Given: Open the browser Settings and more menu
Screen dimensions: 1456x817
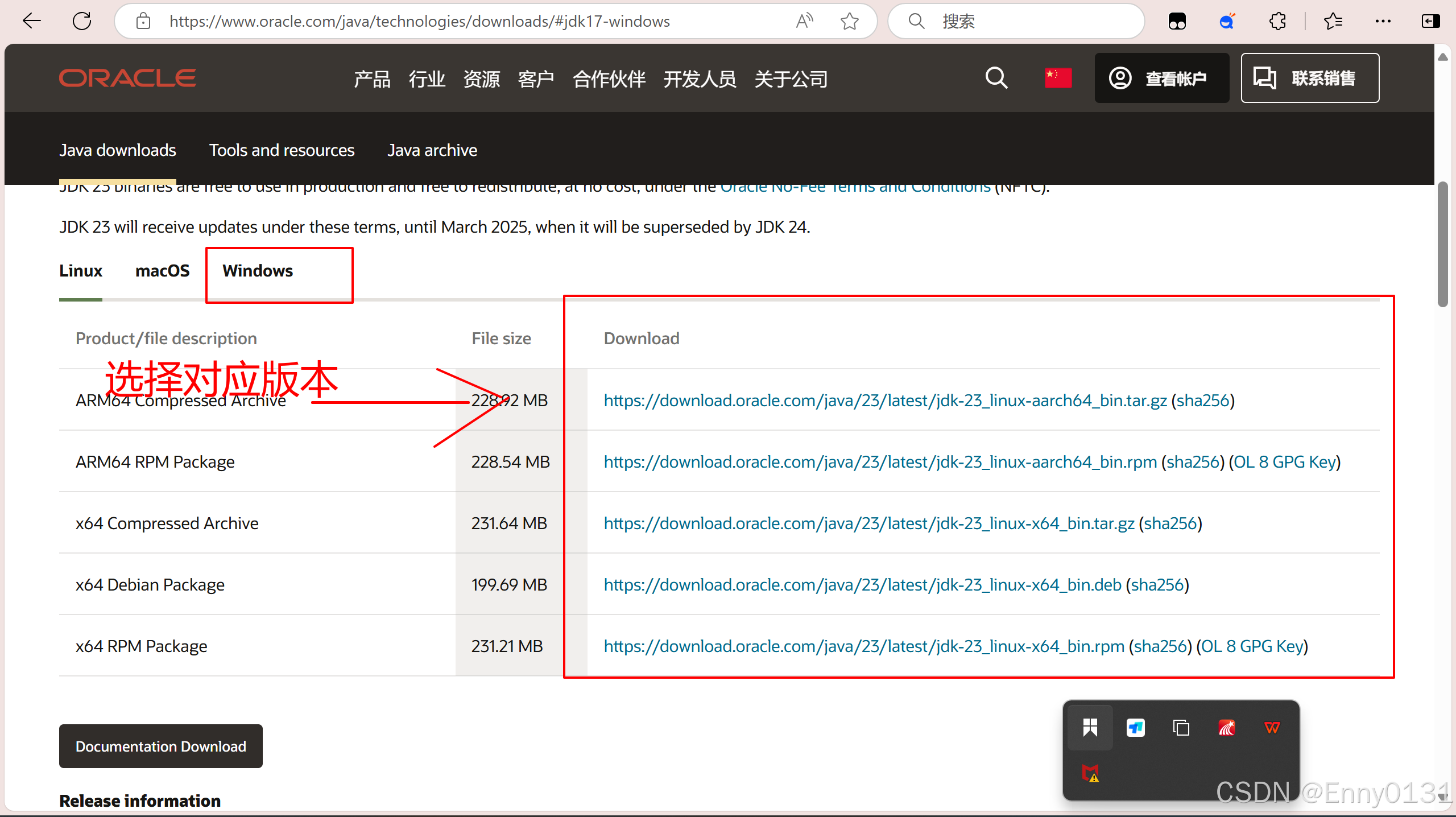Looking at the screenshot, I should [1383, 22].
